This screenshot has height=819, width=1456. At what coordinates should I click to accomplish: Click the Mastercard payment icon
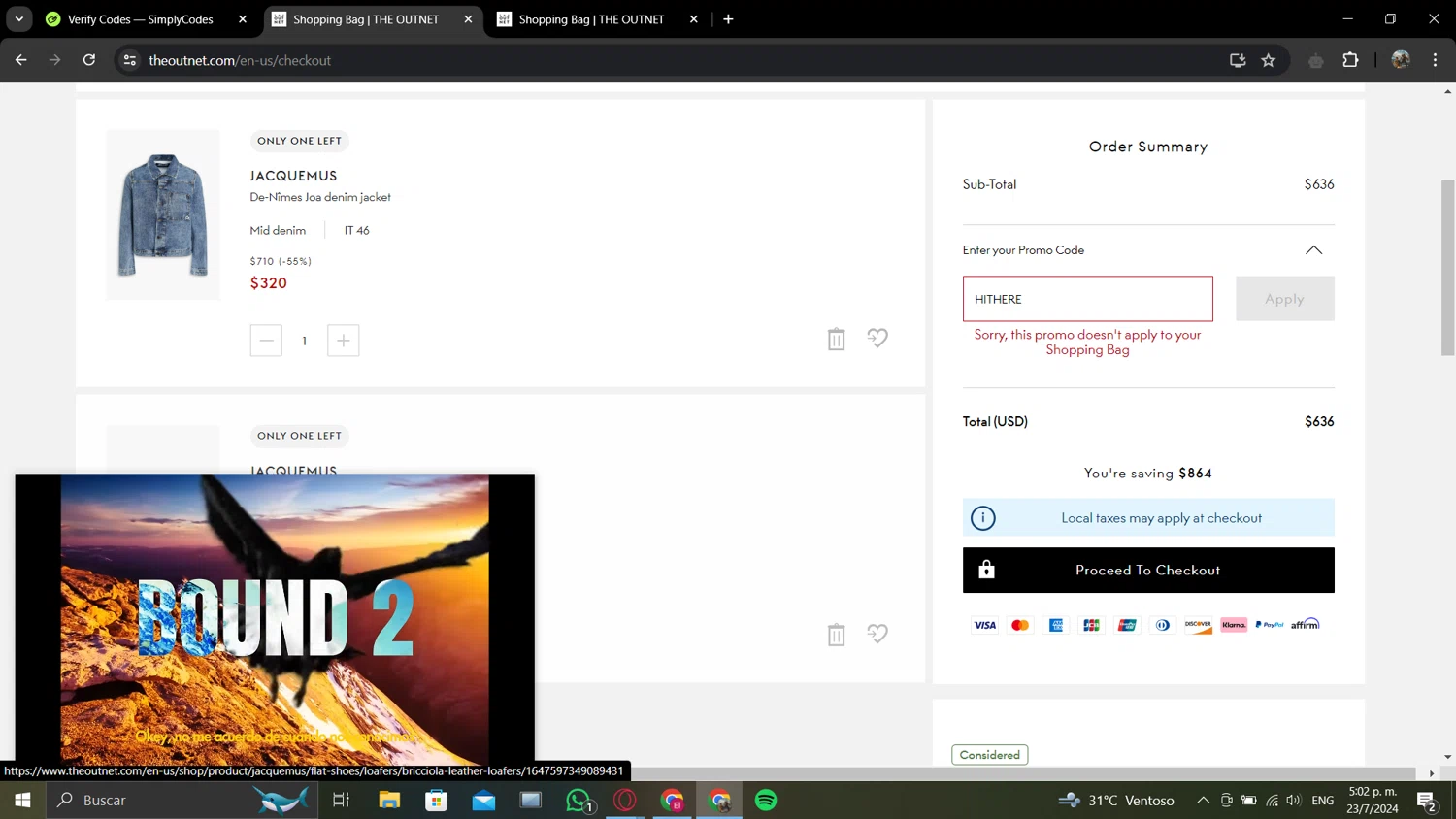pos(1020,625)
